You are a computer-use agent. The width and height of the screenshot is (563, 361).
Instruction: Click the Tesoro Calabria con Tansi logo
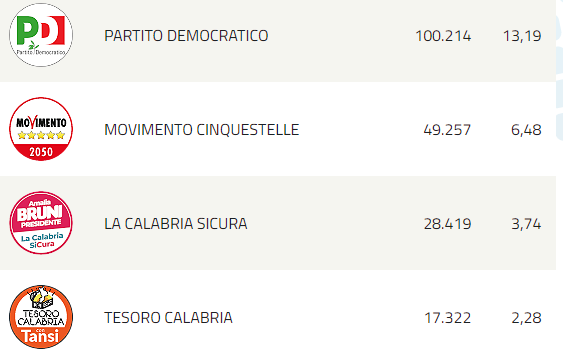(x=41, y=317)
